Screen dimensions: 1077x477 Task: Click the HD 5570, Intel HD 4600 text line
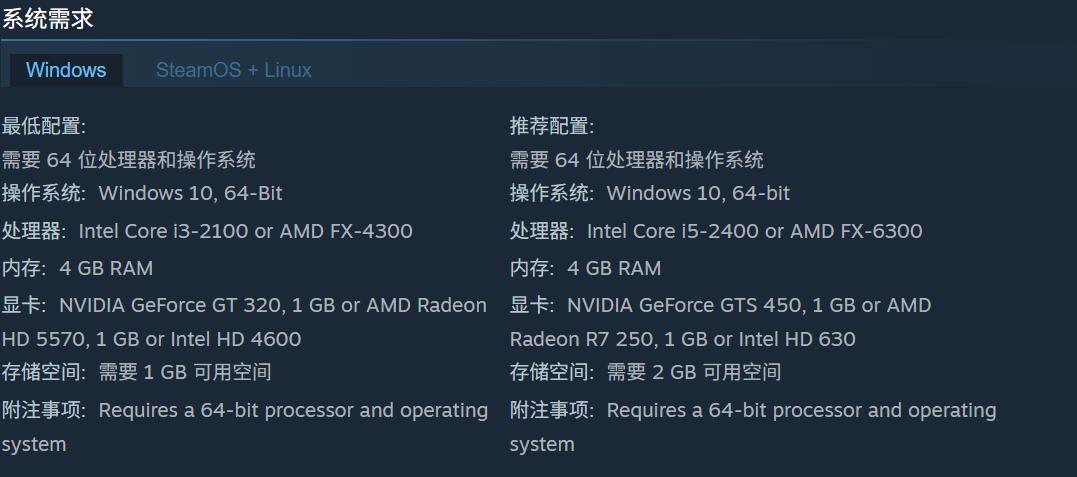tap(151, 339)
